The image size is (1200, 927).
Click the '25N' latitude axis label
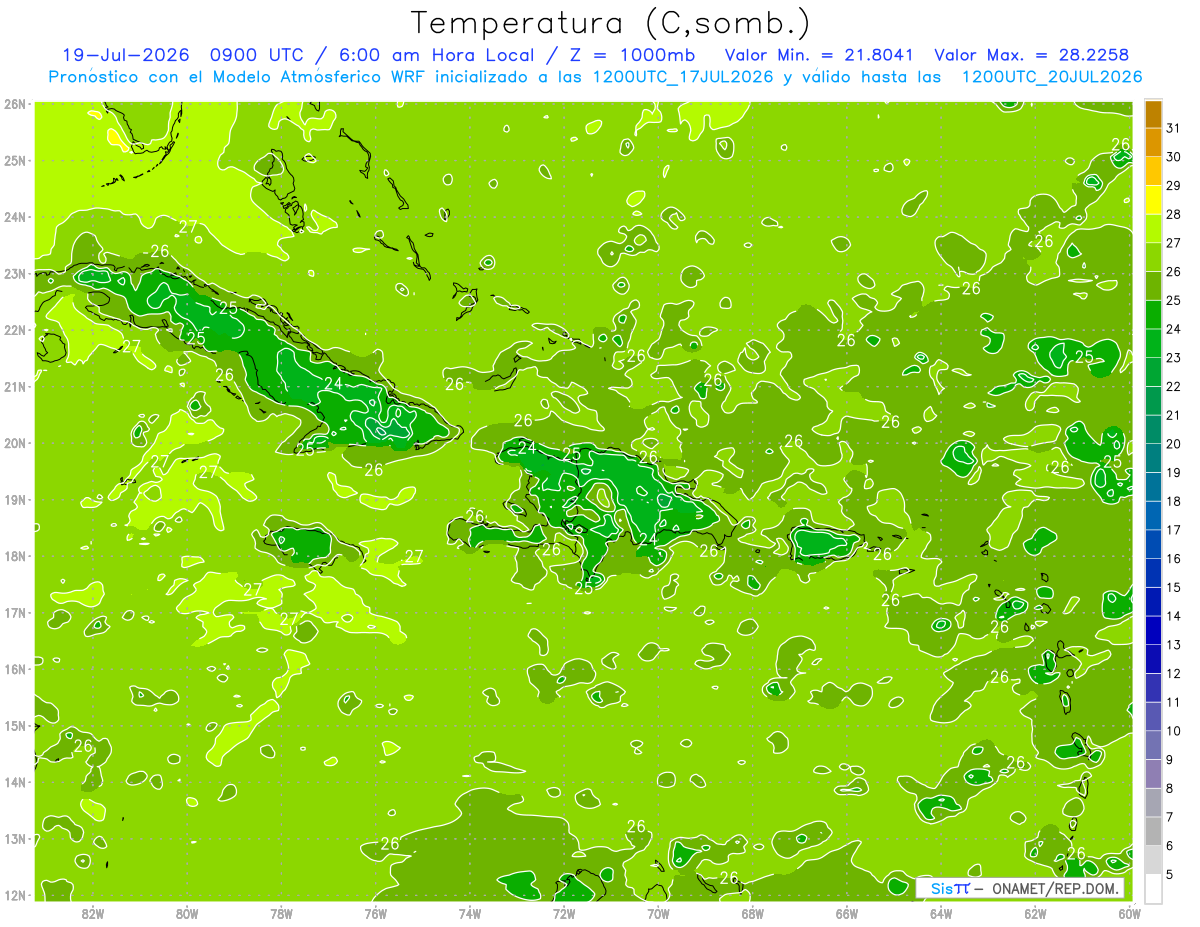(x=15, y=160)
